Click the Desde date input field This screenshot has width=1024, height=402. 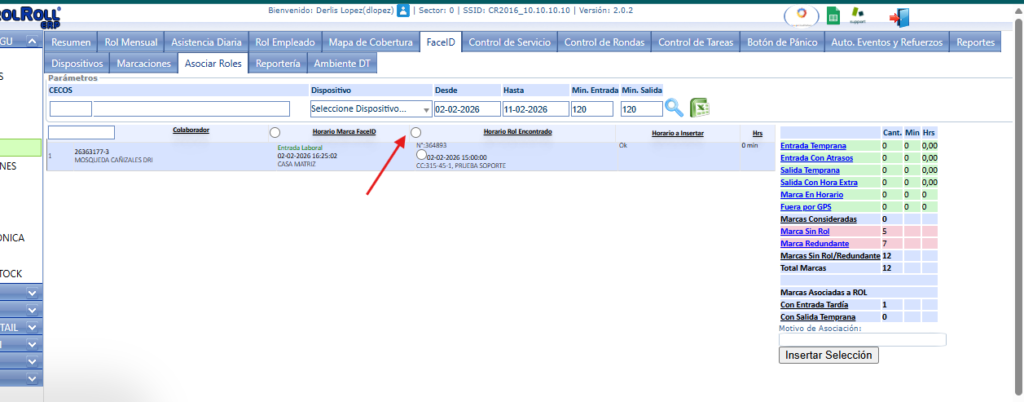click(x=466, y=109)
